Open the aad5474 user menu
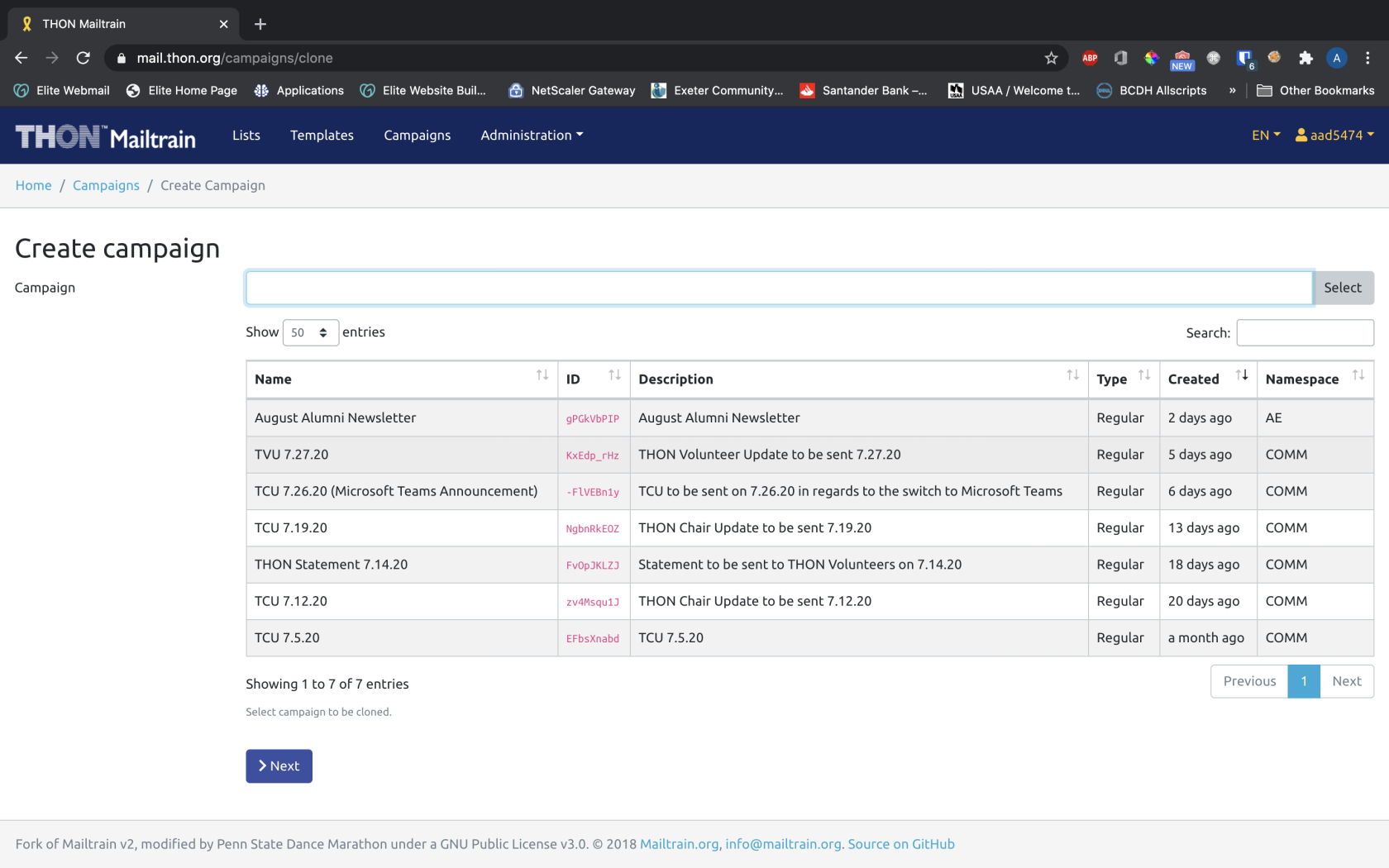The height and width of the screenshot is (868, 1389). (1334, 135)
